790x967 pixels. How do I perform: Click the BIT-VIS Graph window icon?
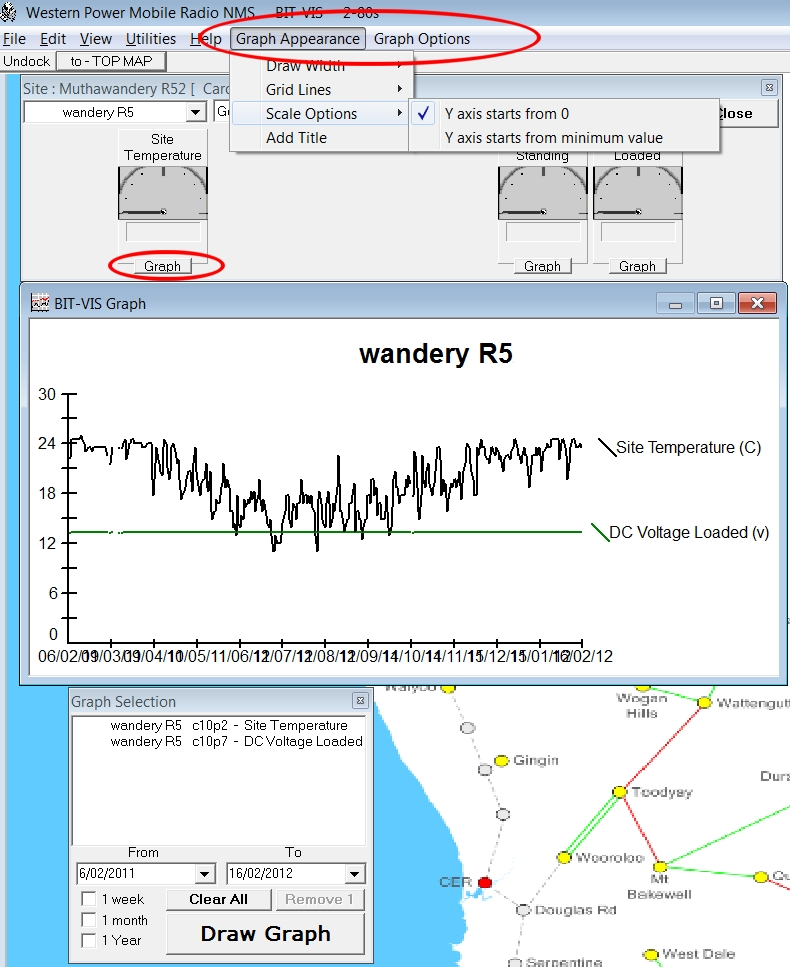click(40, 303)
